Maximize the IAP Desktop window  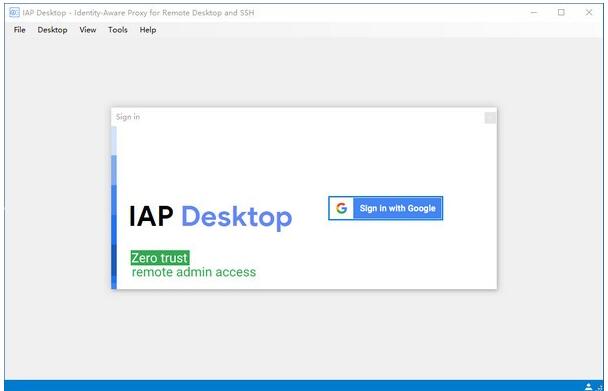point(561,12)
